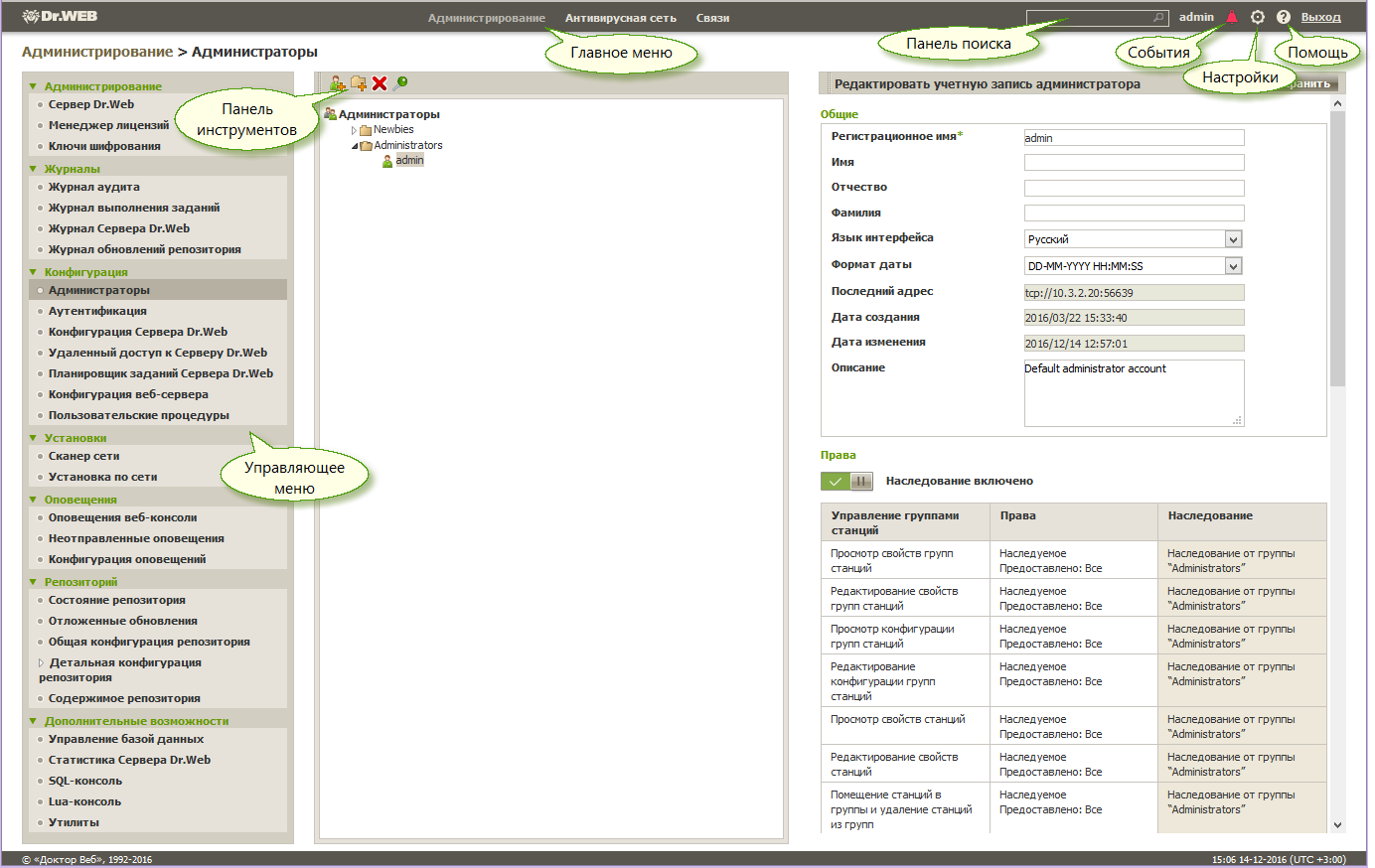Screen dimensions: 1375x868
Task: Click the create administrator account icon
Action: point(337,84)
